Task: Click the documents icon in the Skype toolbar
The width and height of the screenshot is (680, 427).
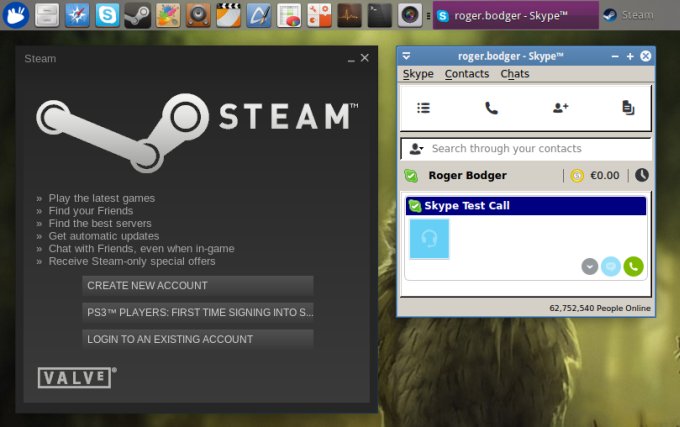Action: point(628,108)
